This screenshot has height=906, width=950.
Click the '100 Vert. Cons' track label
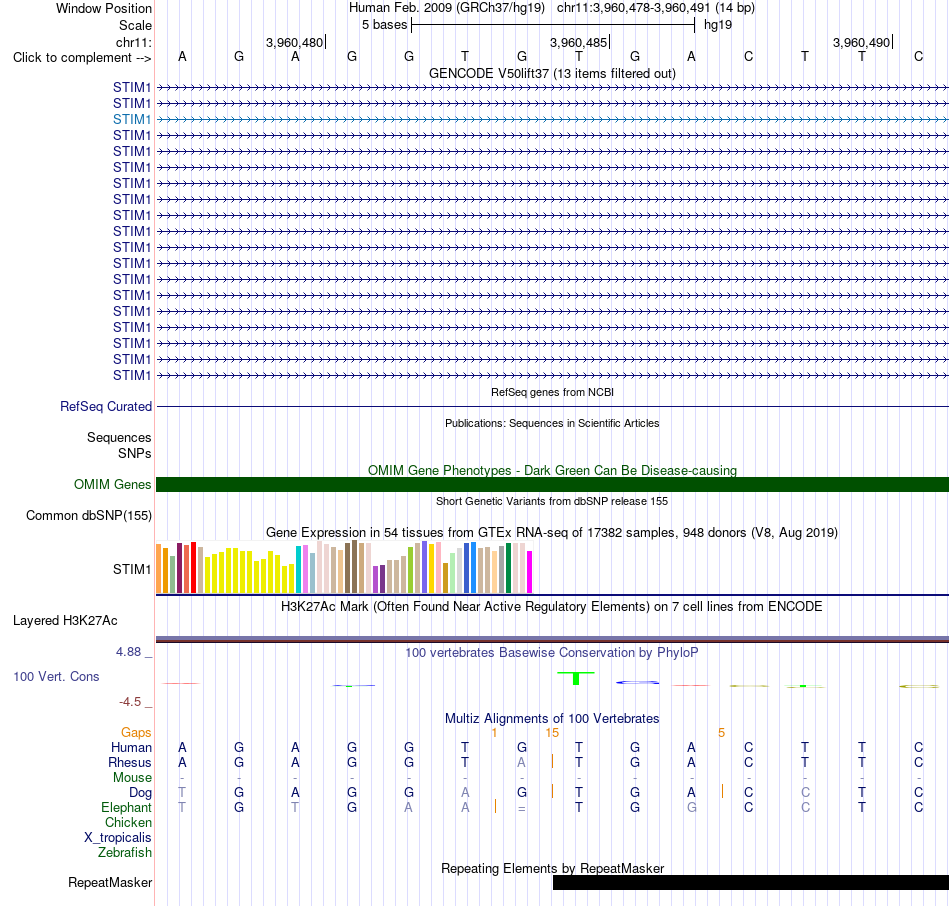tap(56, 676)
